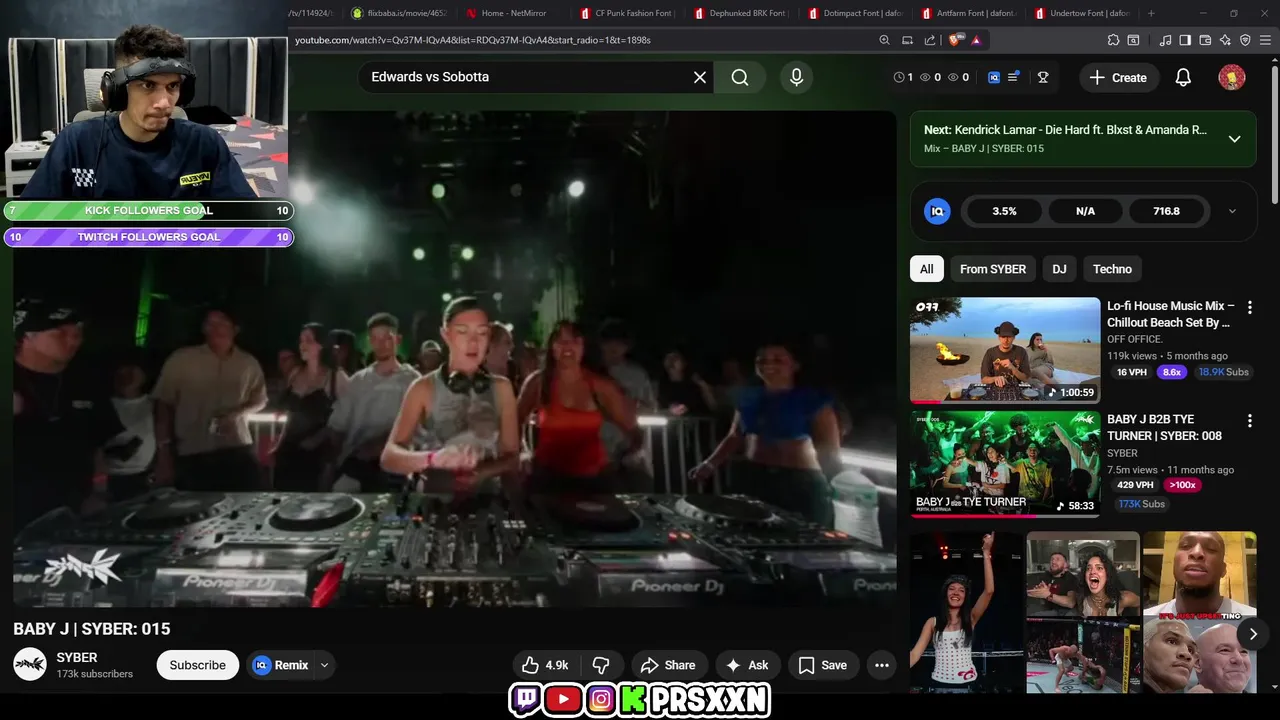The image size is (1280, 720).
Task: Show next shorts with the right arrow
Action: 1252,633
